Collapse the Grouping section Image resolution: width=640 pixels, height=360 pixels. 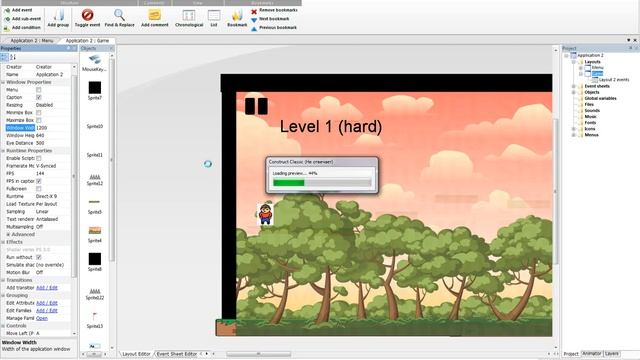(x=3, y=296)
